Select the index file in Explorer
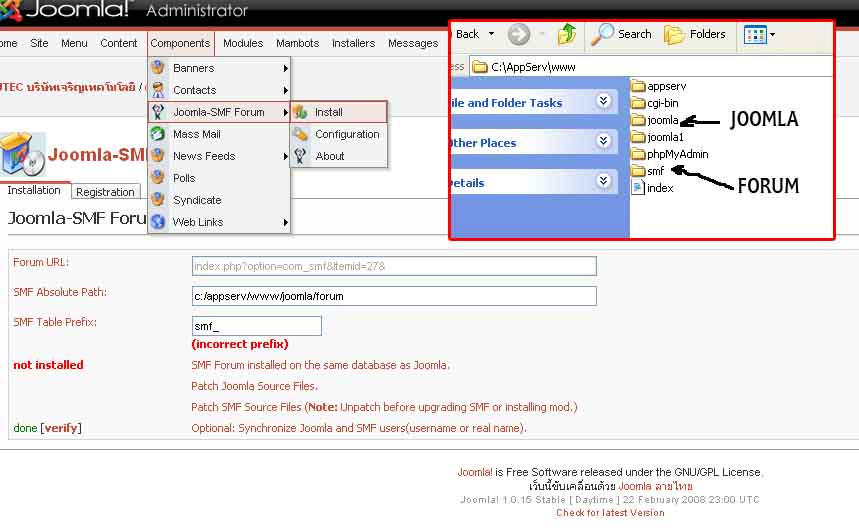Viewport: 859px width, 532px height. point(652,188)
